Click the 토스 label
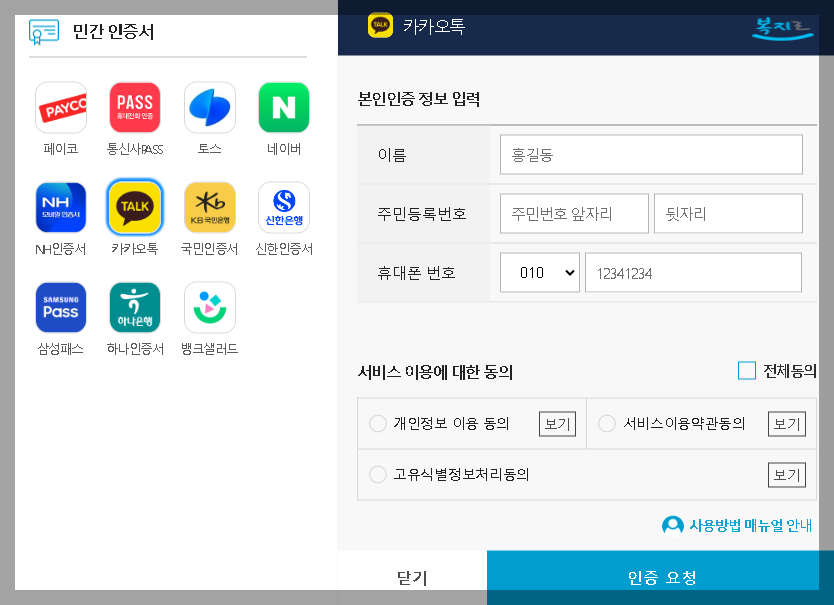The image size is (834, 605). (x=210, y=149)
